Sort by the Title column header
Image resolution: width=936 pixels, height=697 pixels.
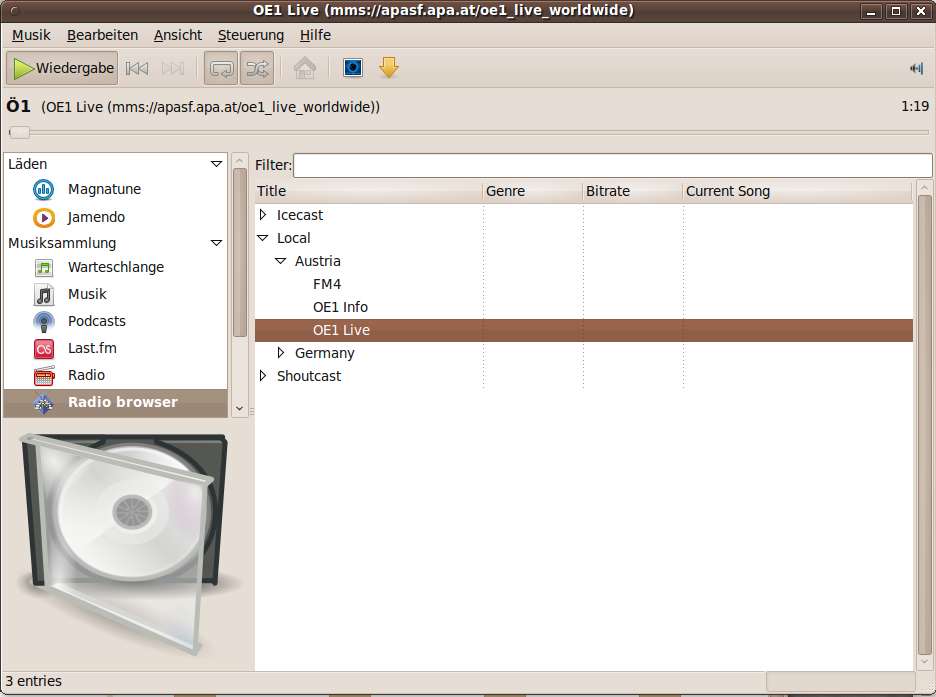coord(368,192)
